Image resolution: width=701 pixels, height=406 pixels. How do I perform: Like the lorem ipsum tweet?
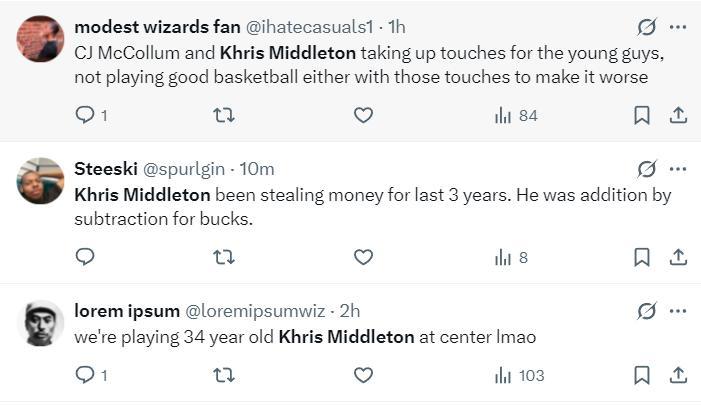coord(363,375)
